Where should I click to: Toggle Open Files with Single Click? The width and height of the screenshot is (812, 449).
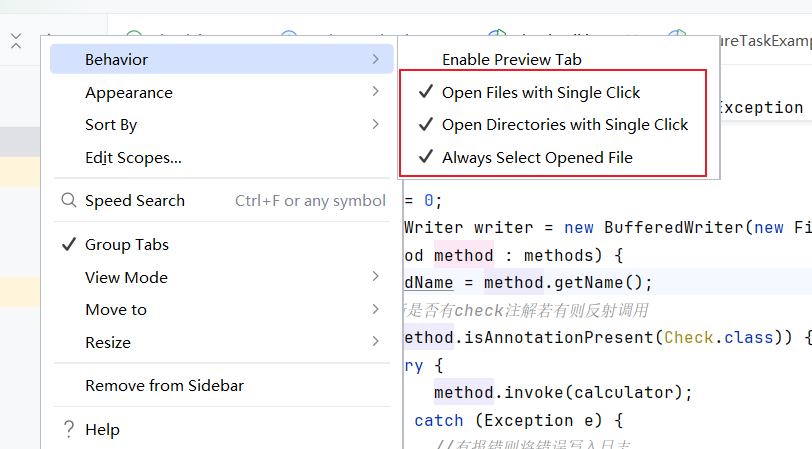[541, 92]
